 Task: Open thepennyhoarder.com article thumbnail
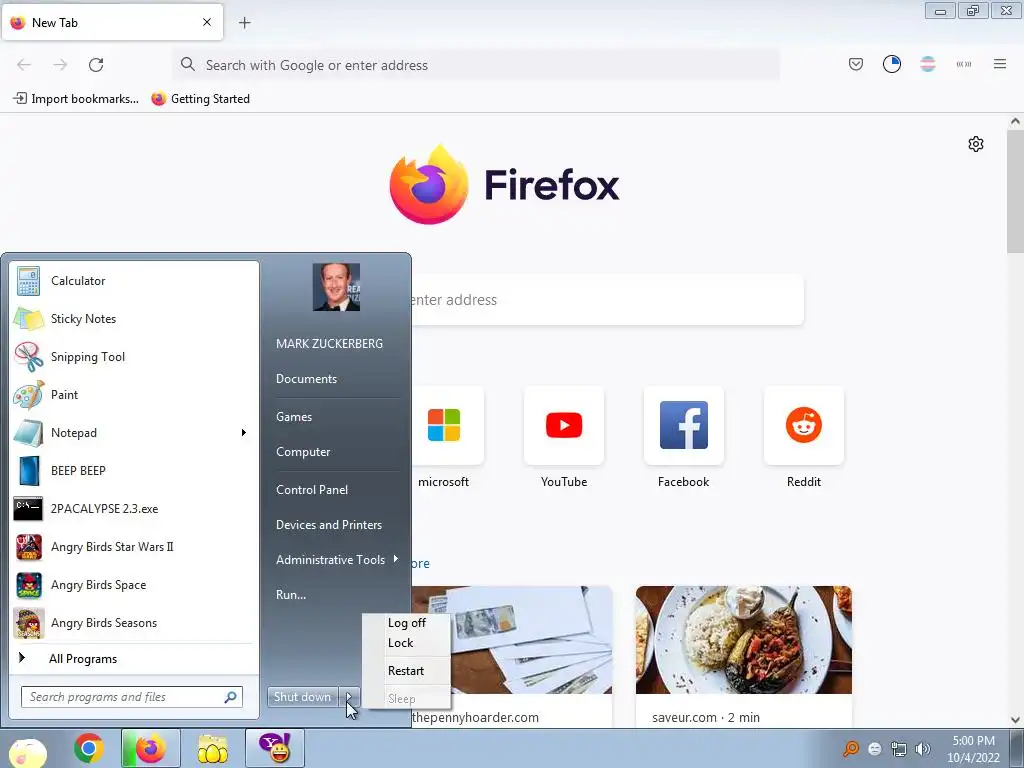[512, 640]
